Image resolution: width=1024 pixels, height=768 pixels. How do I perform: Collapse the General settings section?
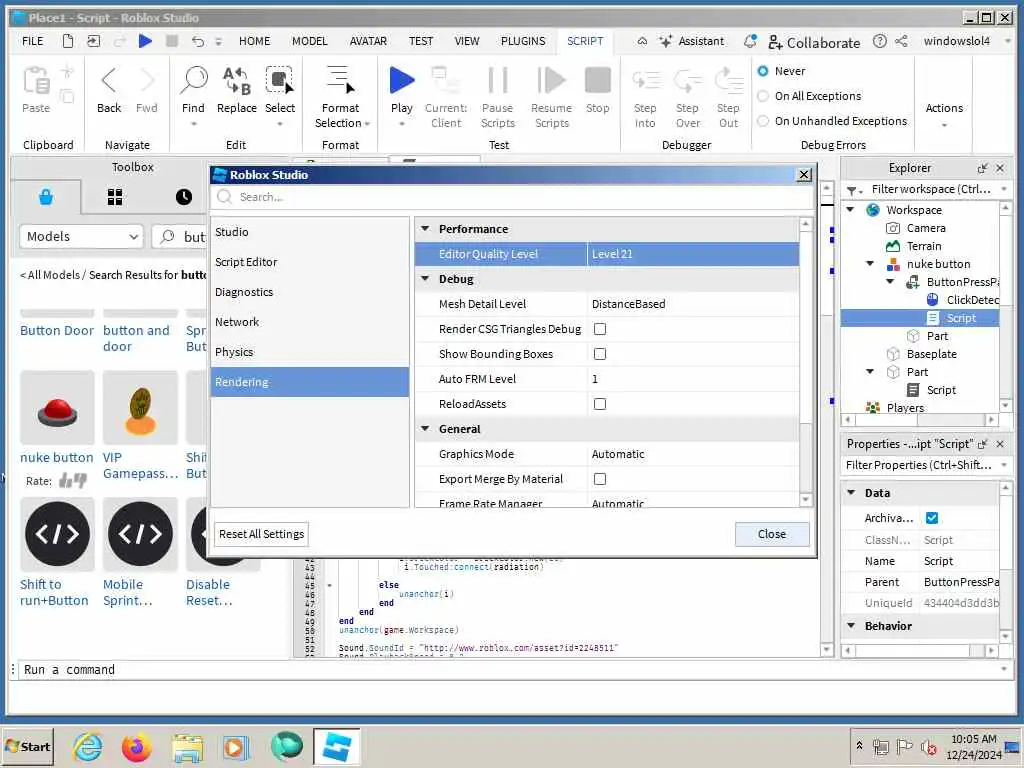point(425,429)
